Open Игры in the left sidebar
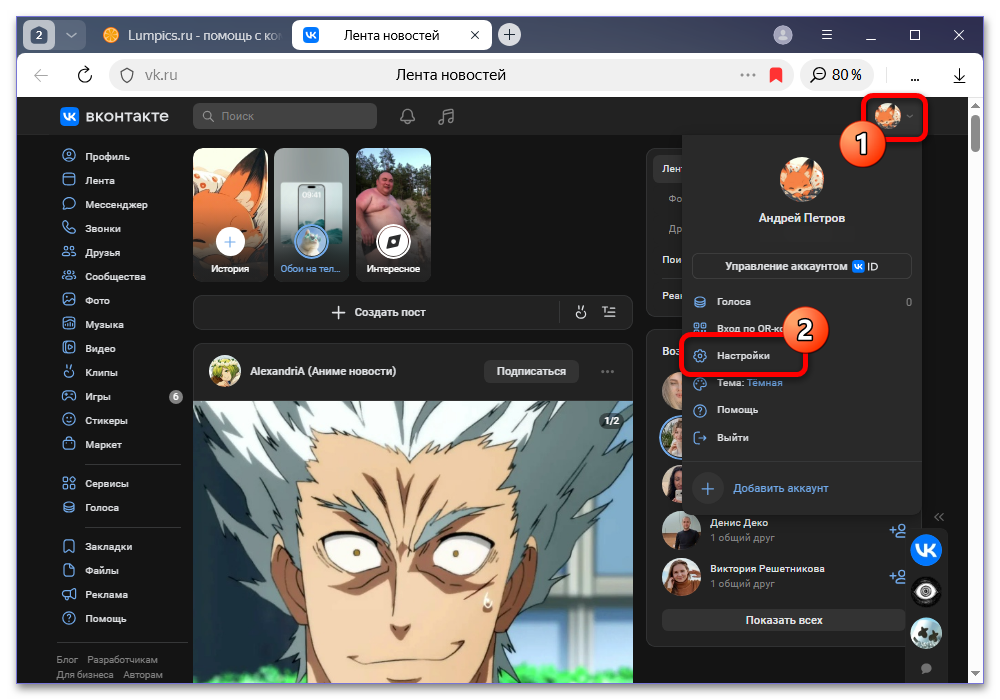The width and height of the screenshot is (1000, 700). pyautogui.click(x=86, y=397)
